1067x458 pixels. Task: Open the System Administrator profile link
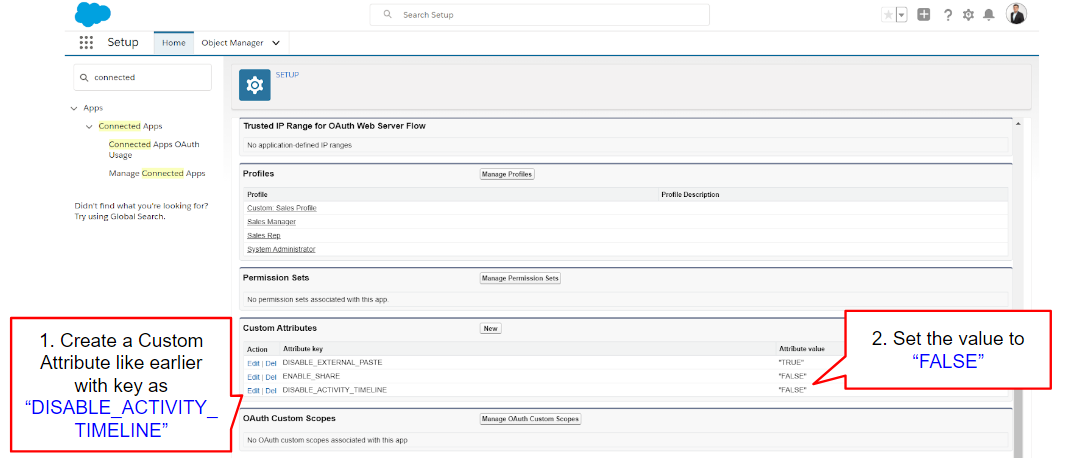click(281, 249)
